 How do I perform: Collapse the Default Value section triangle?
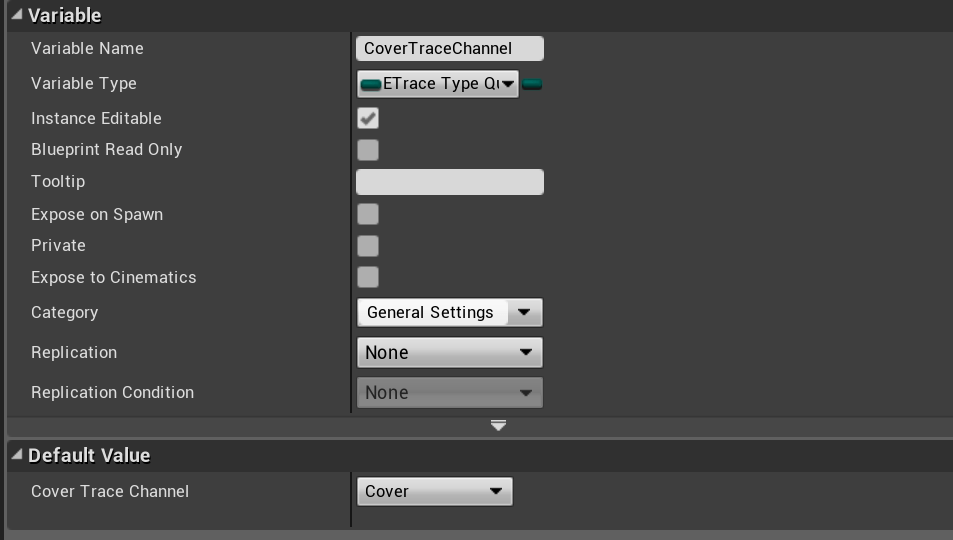pyautogui.click(x=16, y=455)
